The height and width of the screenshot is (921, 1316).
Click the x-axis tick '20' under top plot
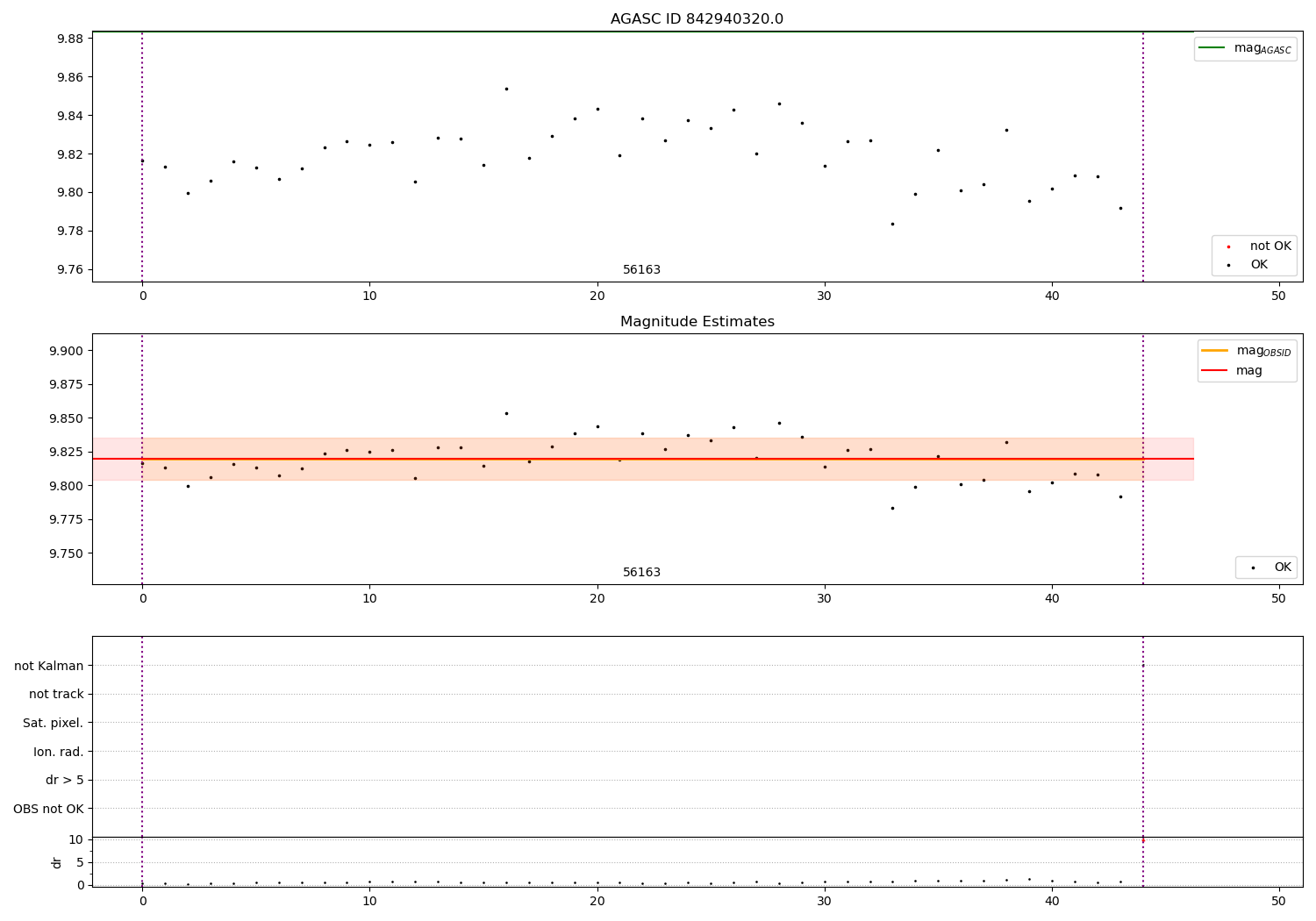pos(597,296)
